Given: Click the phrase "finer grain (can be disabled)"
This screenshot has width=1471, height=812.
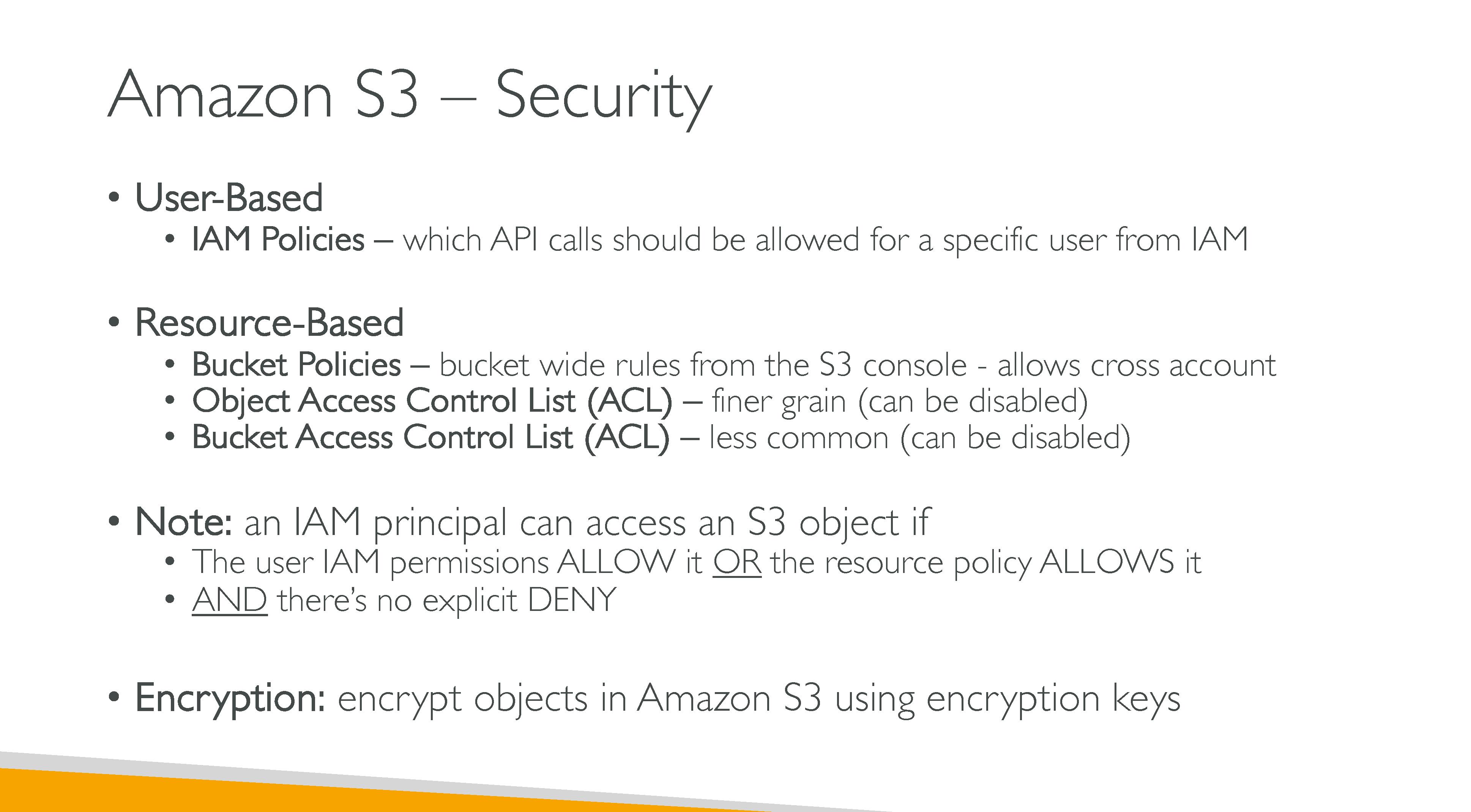Looking at the screenshot, I should [899, 401].
